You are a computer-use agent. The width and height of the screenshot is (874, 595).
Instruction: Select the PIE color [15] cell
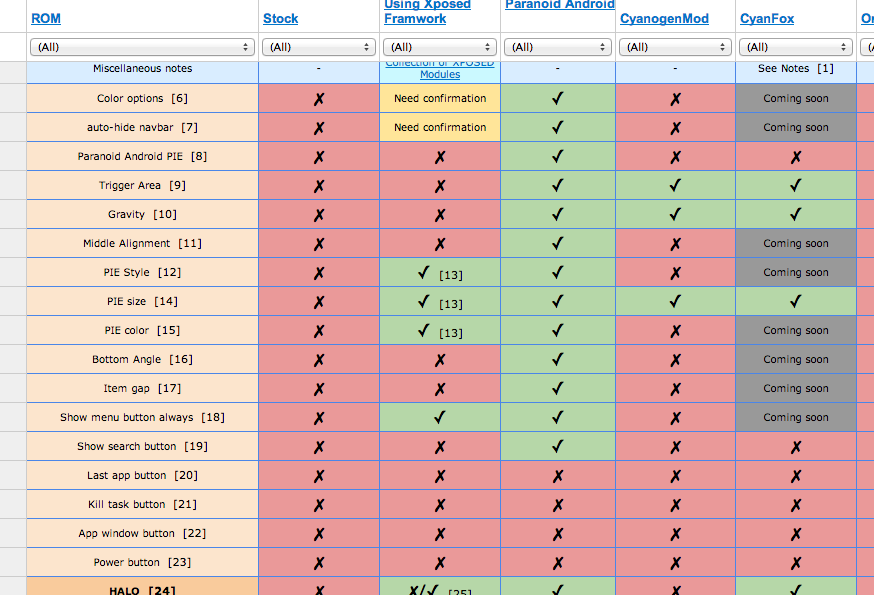point(142,330)
